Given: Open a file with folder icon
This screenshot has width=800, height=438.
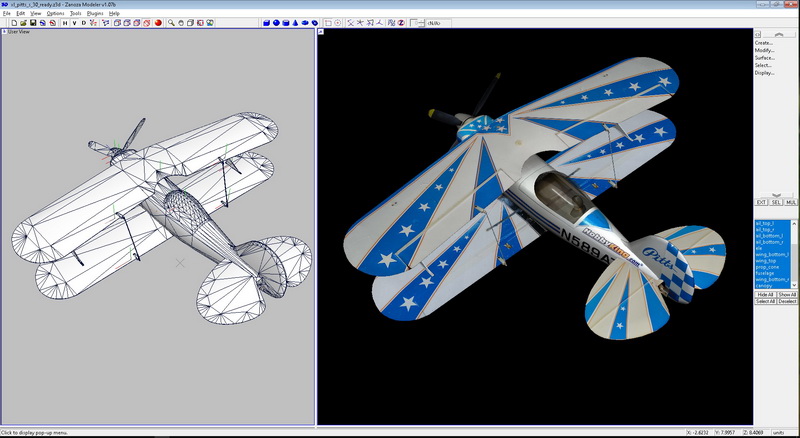Looking at the screenshot, I should click(x=23, y=23).
